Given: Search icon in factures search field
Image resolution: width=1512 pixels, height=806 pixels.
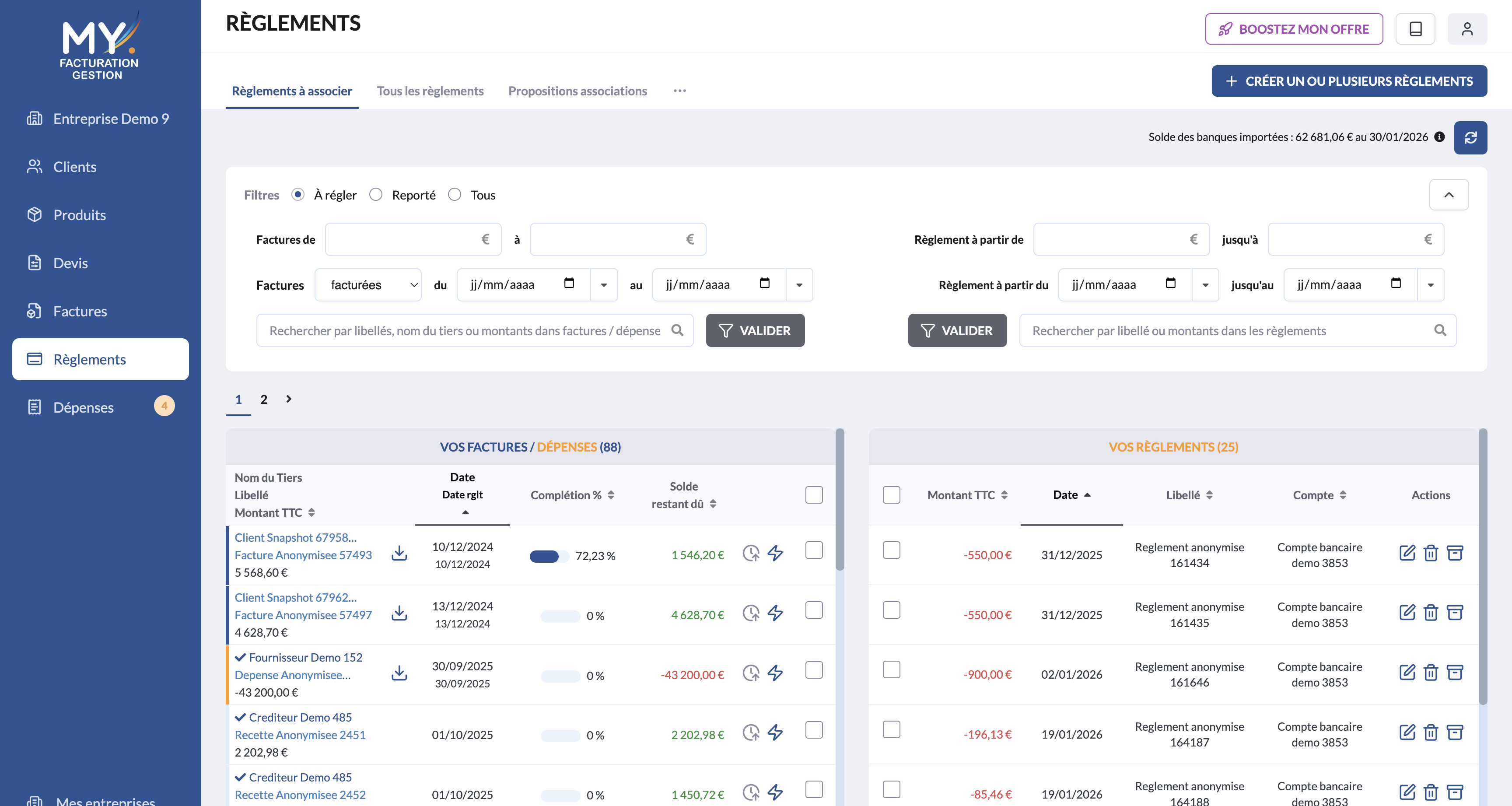Looking at the screenshot, I should click(677, 330).
